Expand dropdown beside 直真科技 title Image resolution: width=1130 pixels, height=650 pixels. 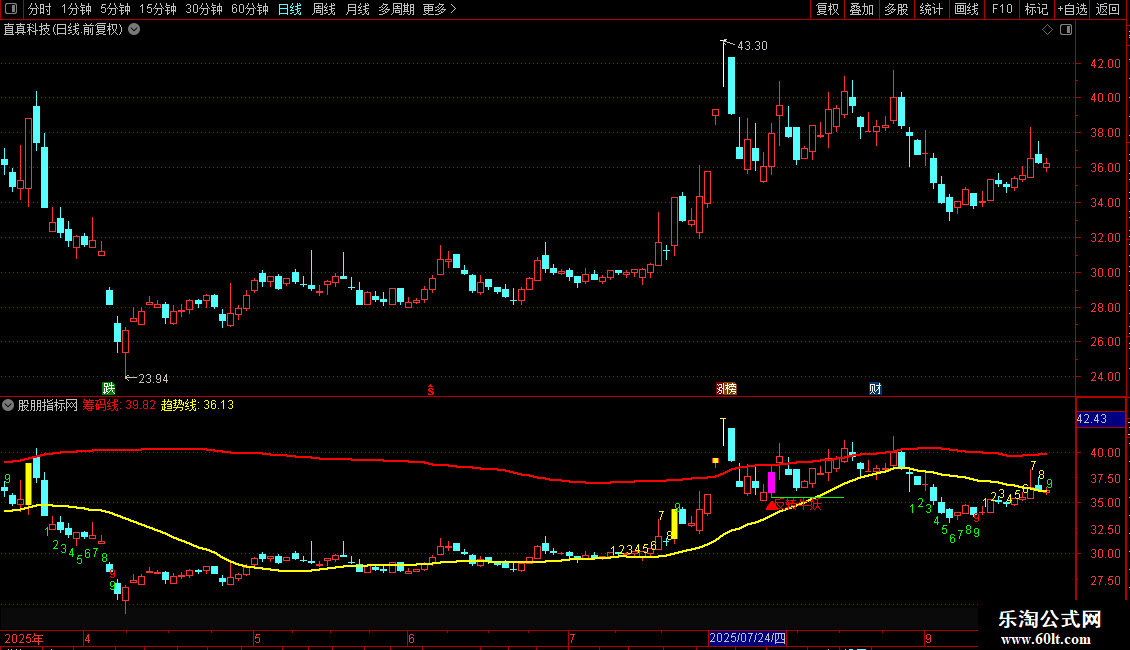point(134,29)
